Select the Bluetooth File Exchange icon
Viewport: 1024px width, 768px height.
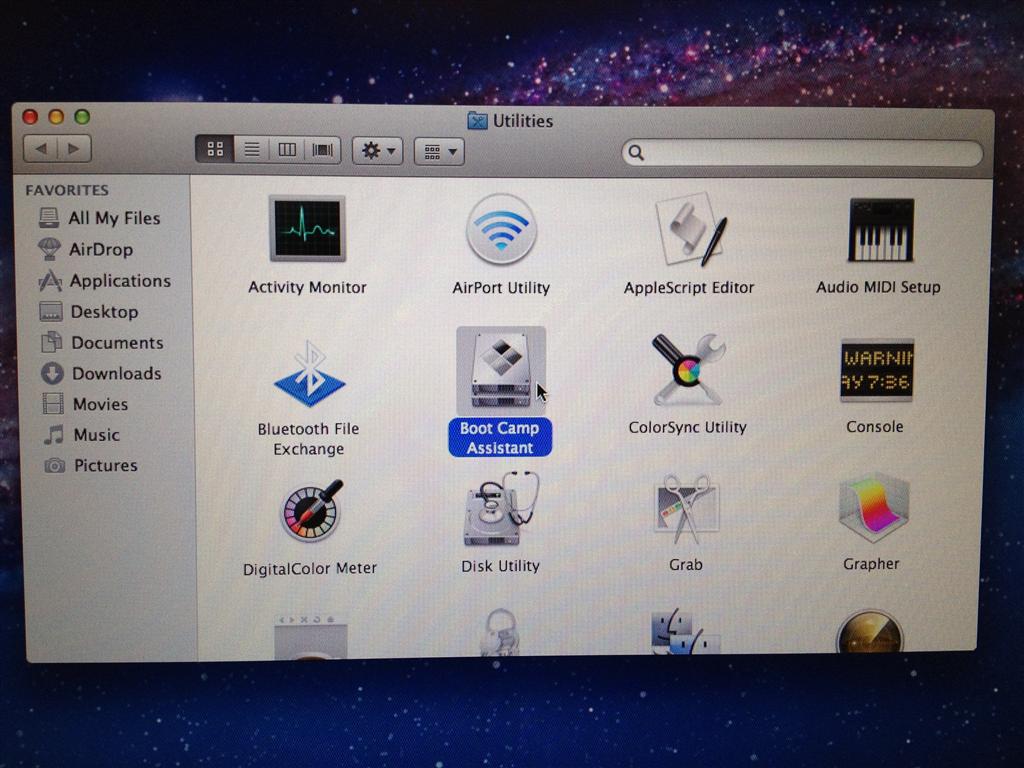[310, 373]
